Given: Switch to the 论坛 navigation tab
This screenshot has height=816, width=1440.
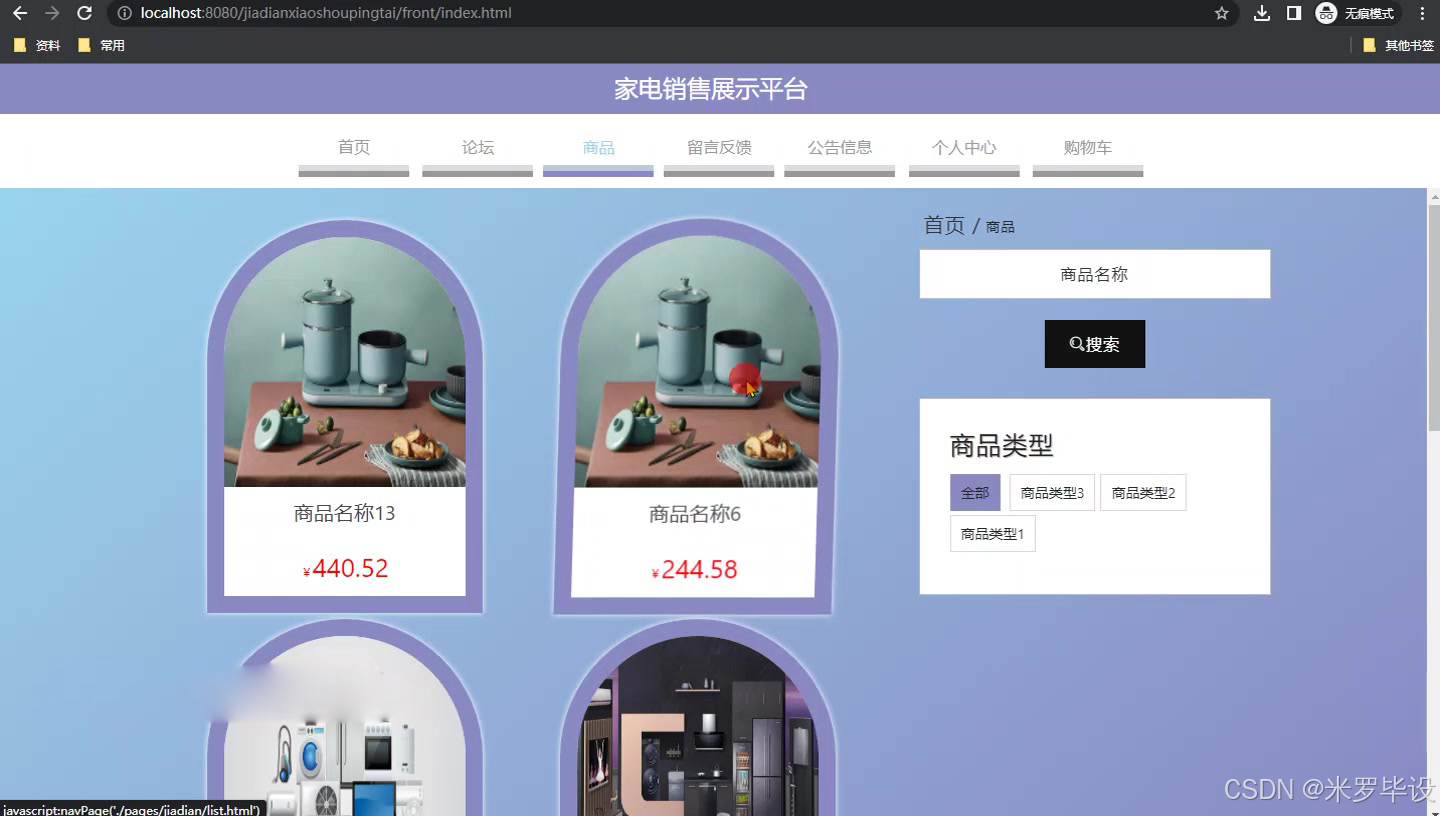Looking at the screenshot, I should 476,147.
